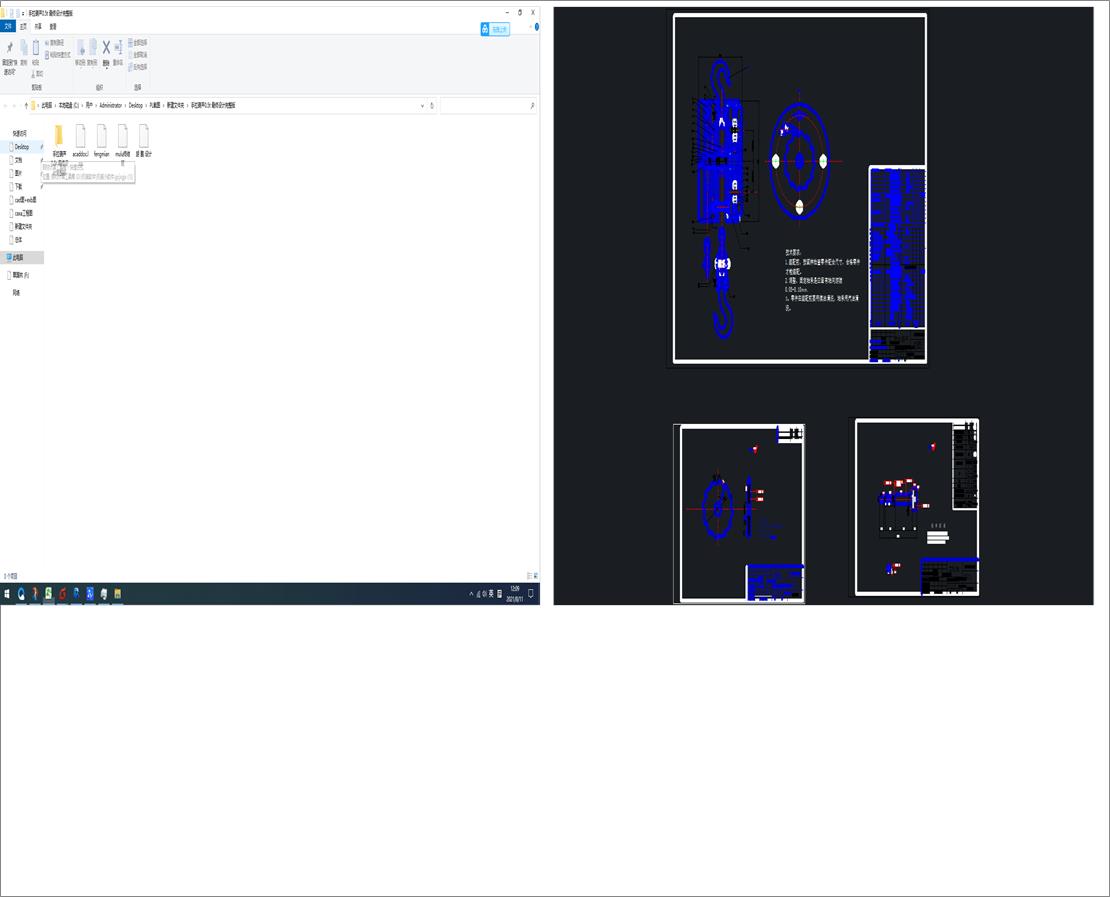Switch to the Share ribbon tab

pyautogui.click(x=38, y=26)
